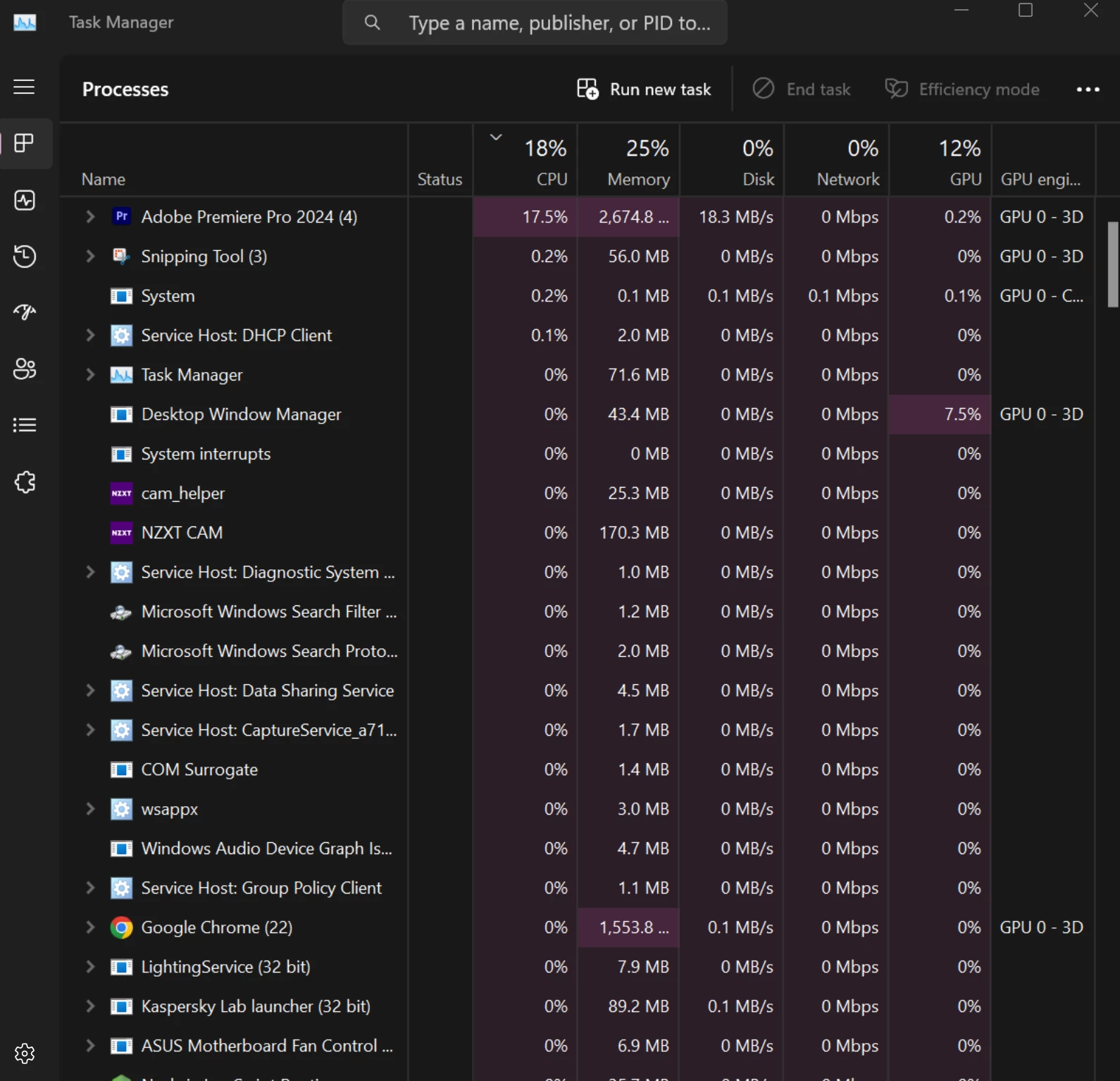The width and height of the screenshot is (1120, 1081).
Task: Click the Task Manager title bar icon
Action: tap(25, 23)
